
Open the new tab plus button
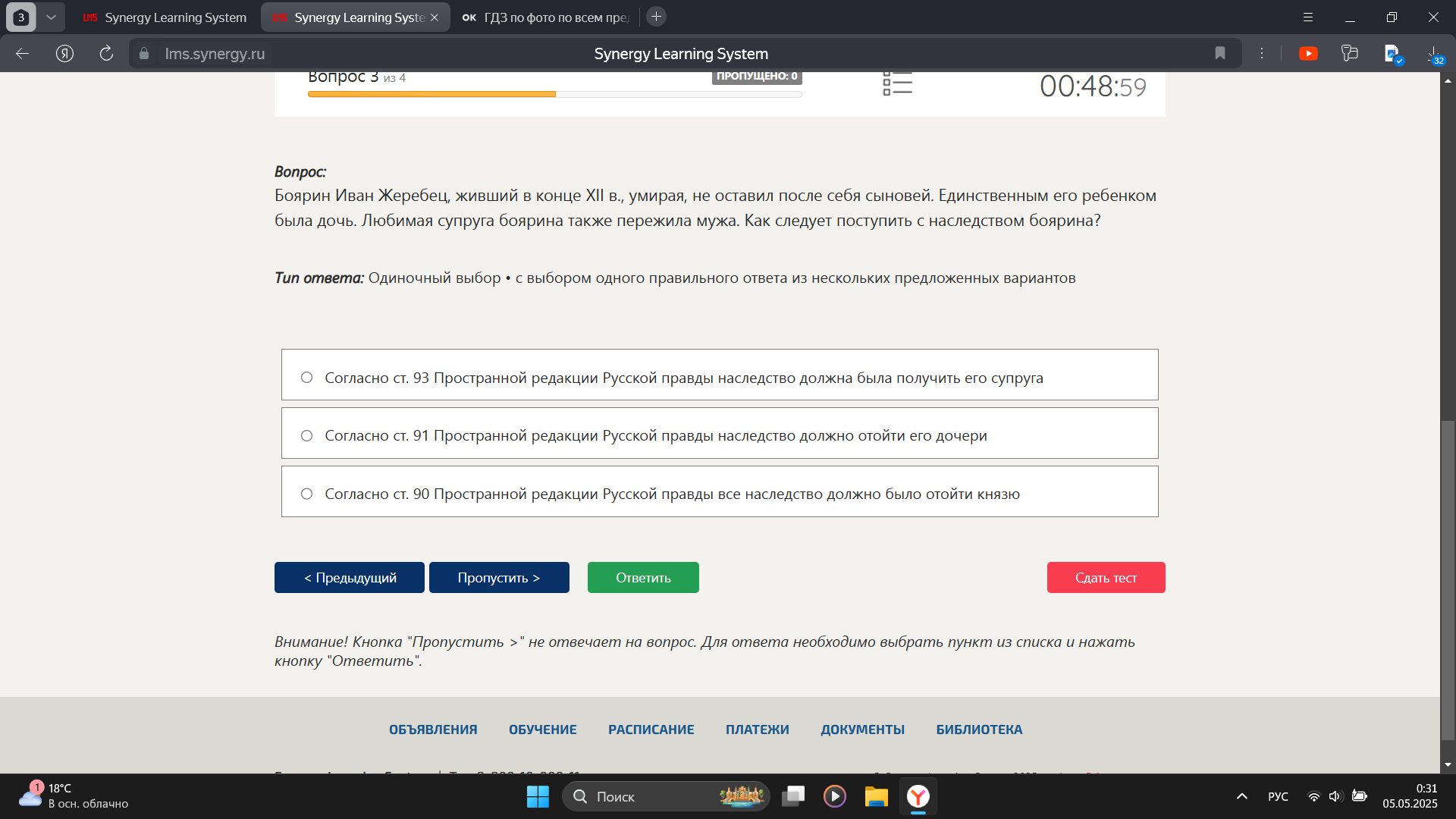(x=657, y=17)
